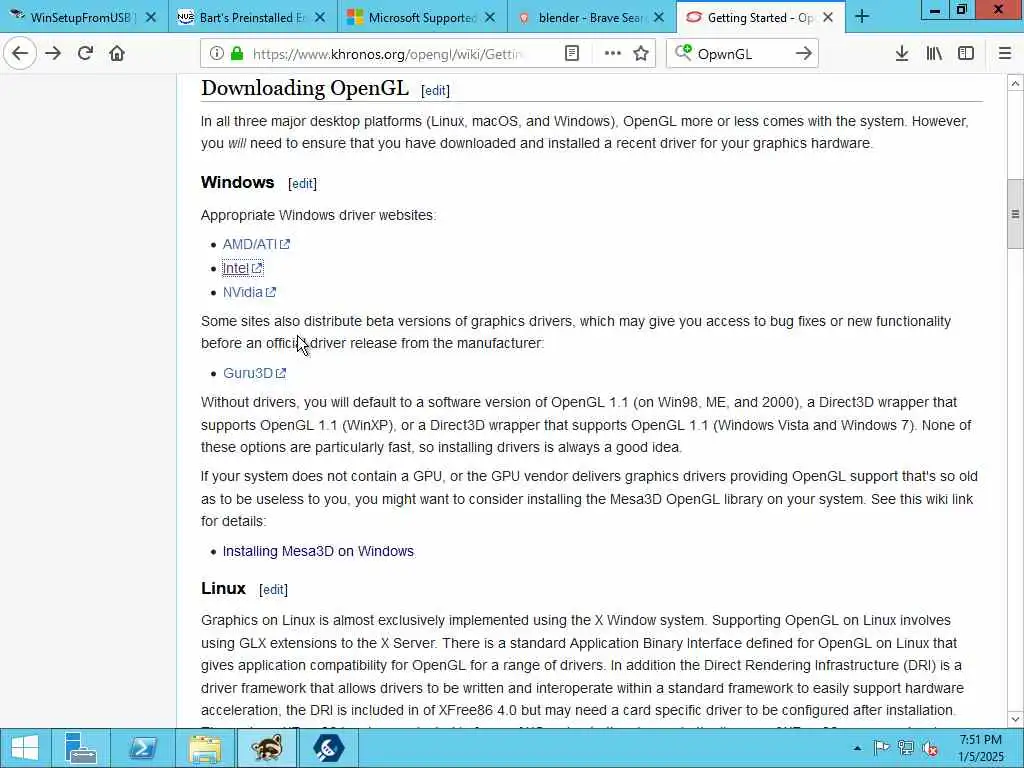Toggle reader view for this page

click(572, 54)
